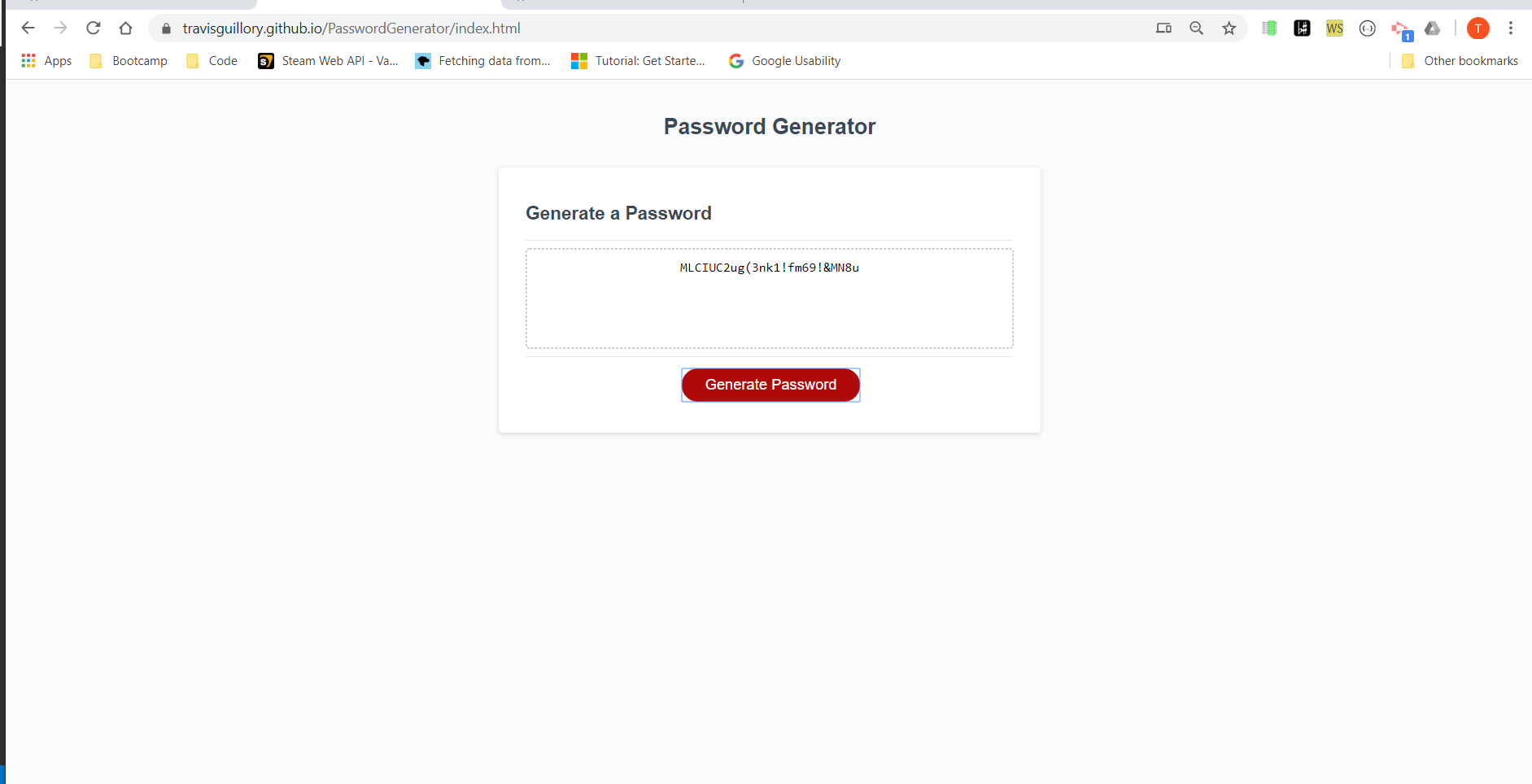Click the Generate Password button

pos(770,385)
